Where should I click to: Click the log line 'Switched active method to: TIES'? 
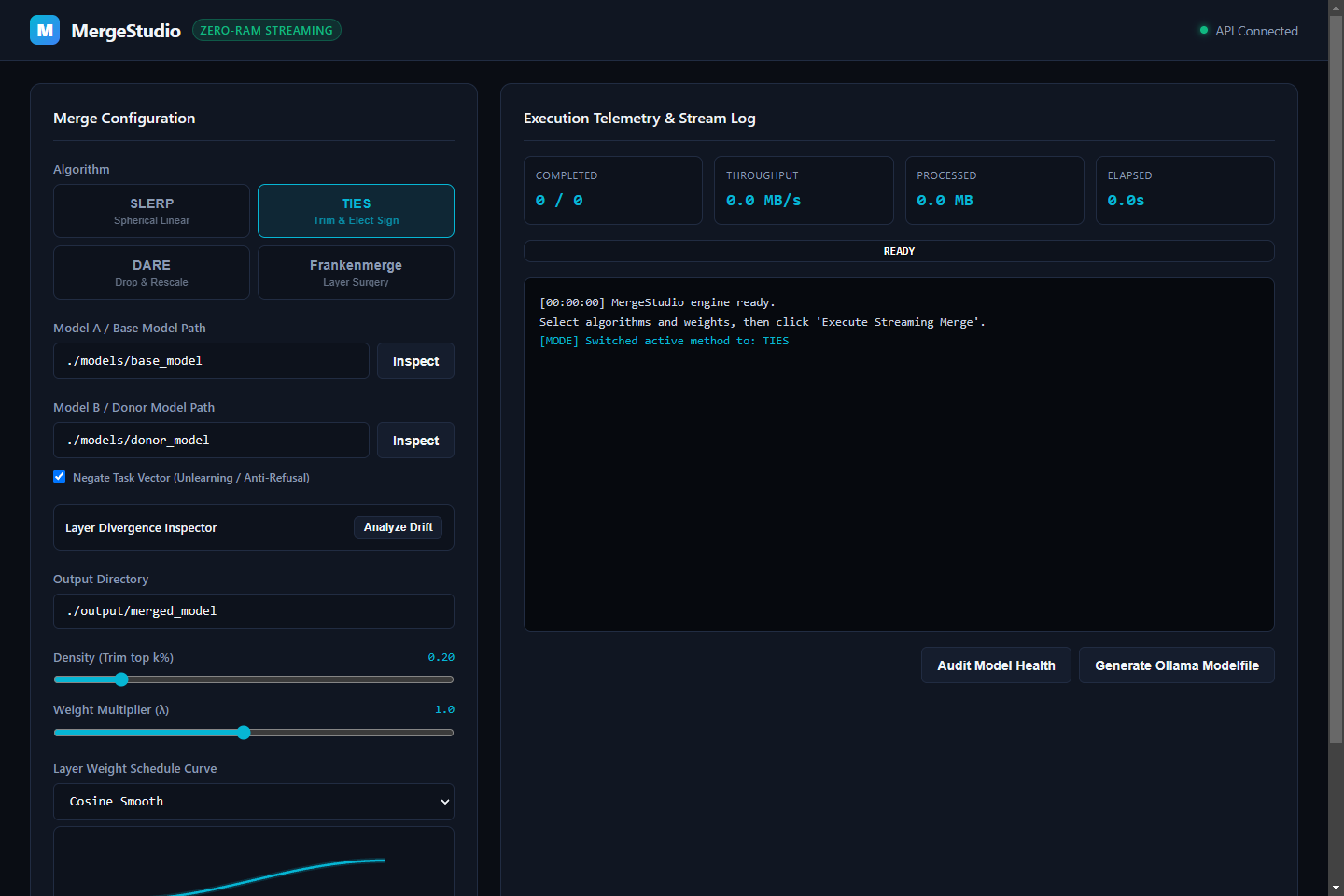coord(664,341)
